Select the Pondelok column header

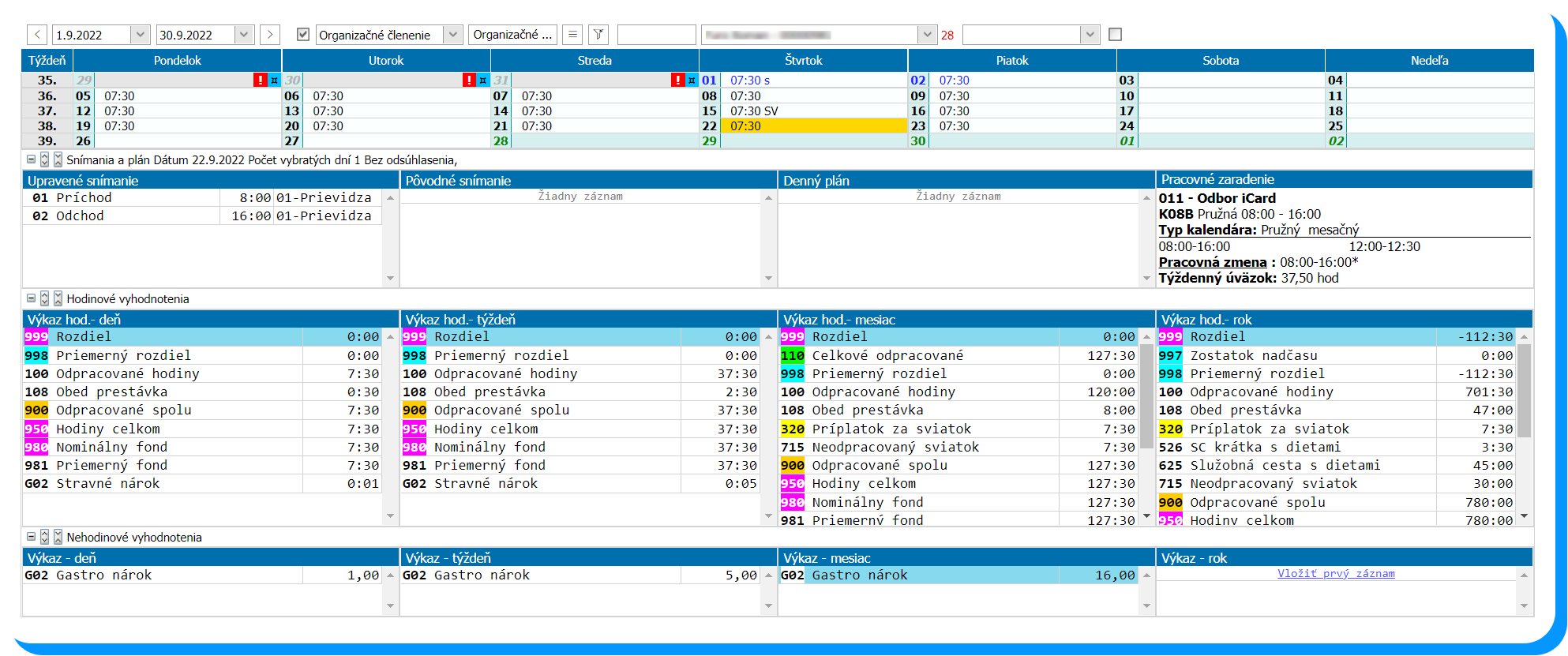(x=178, y=61)
